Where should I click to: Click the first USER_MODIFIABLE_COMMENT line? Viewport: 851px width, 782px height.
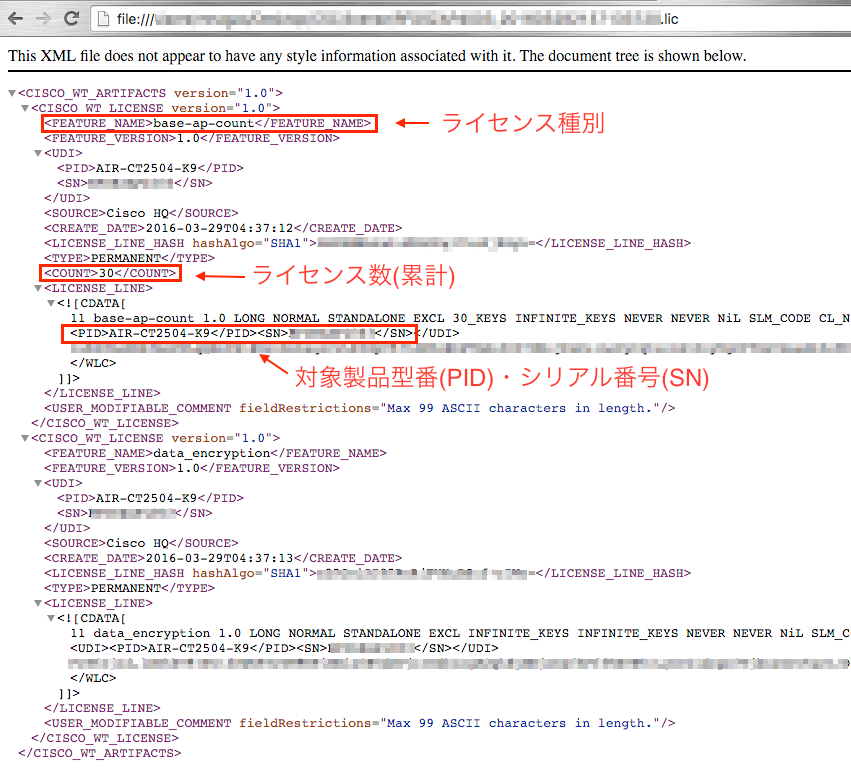[x=360, y=408]
